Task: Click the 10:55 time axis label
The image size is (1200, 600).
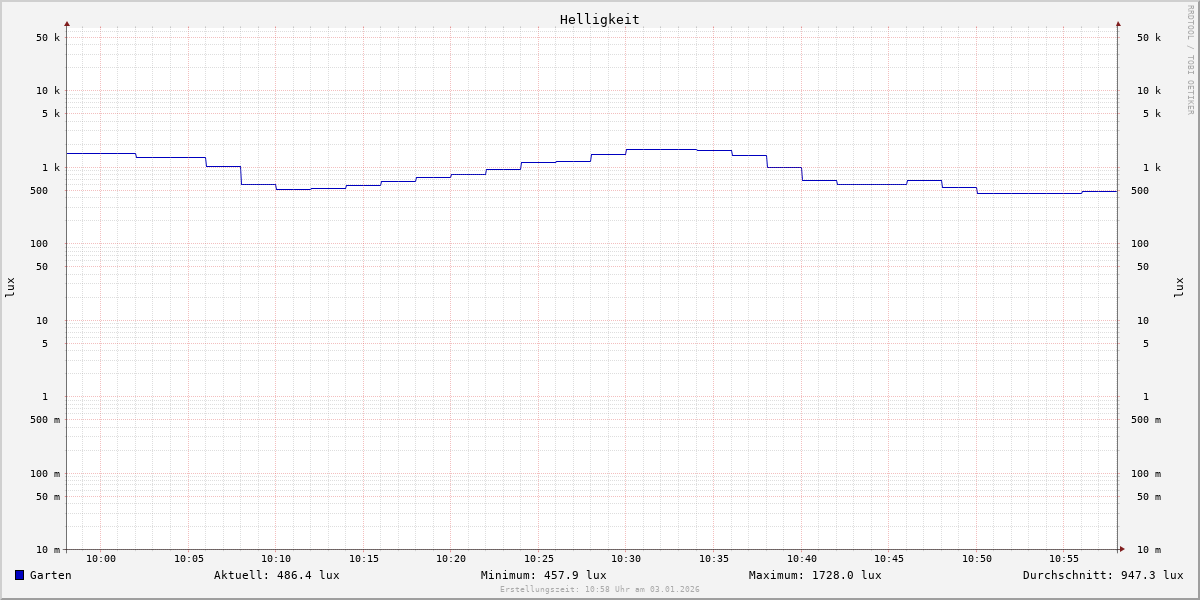Action: pos(1064,559)
